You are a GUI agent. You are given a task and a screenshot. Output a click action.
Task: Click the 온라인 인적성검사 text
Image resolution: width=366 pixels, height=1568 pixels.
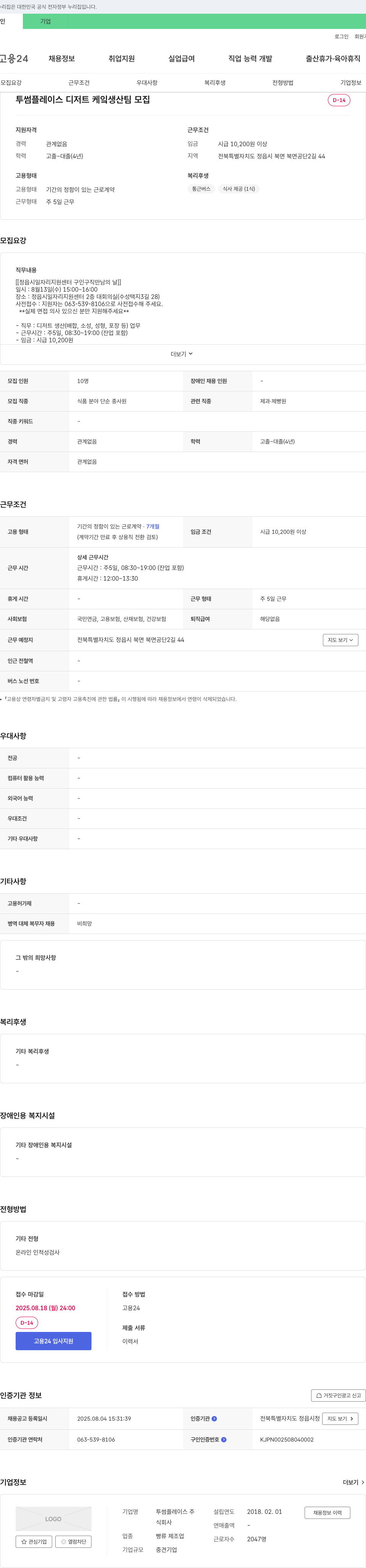(38, 1252)
